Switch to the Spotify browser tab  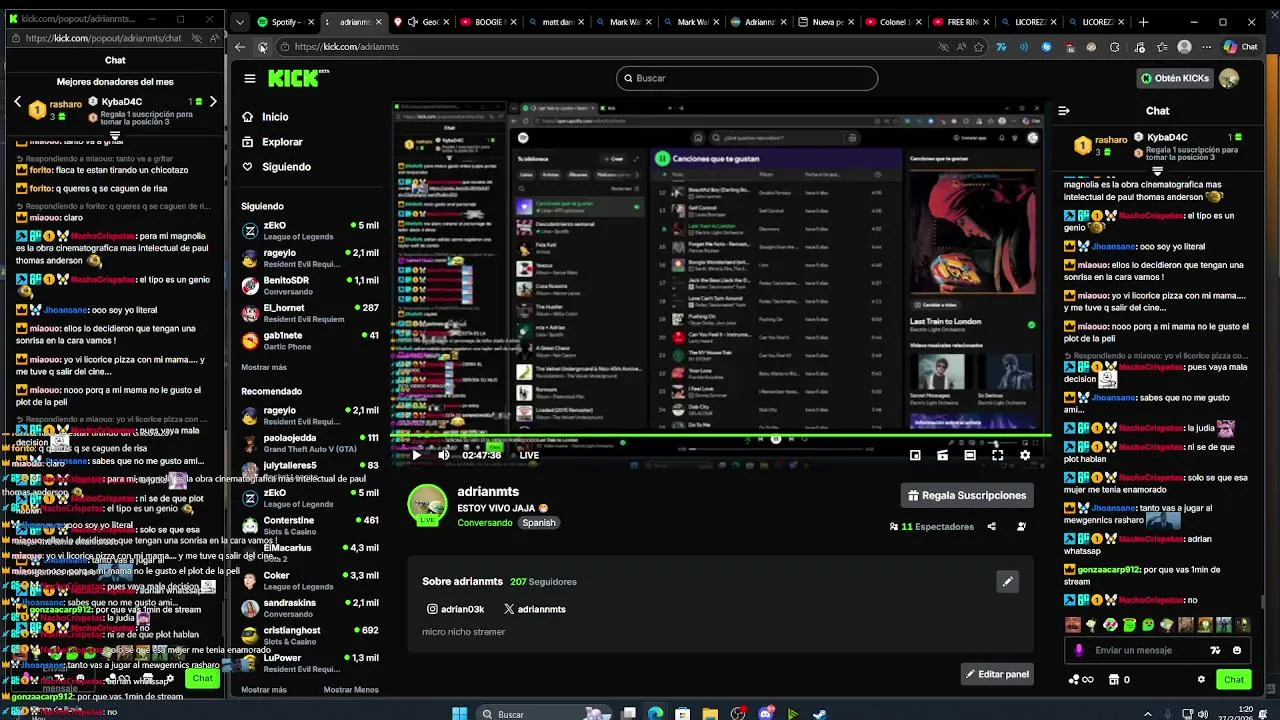pos(285,22)
